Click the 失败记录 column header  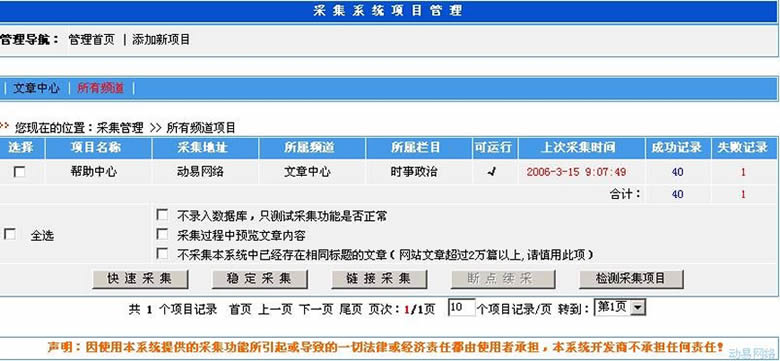coord(743,148)
